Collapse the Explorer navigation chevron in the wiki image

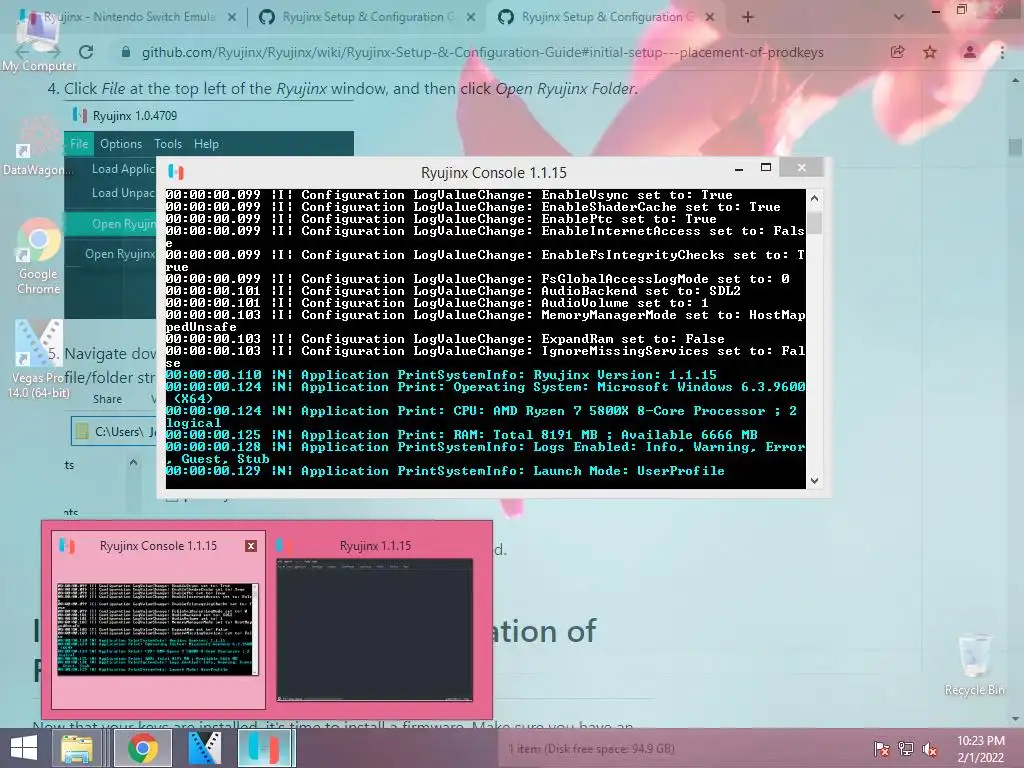click(133, 462)
